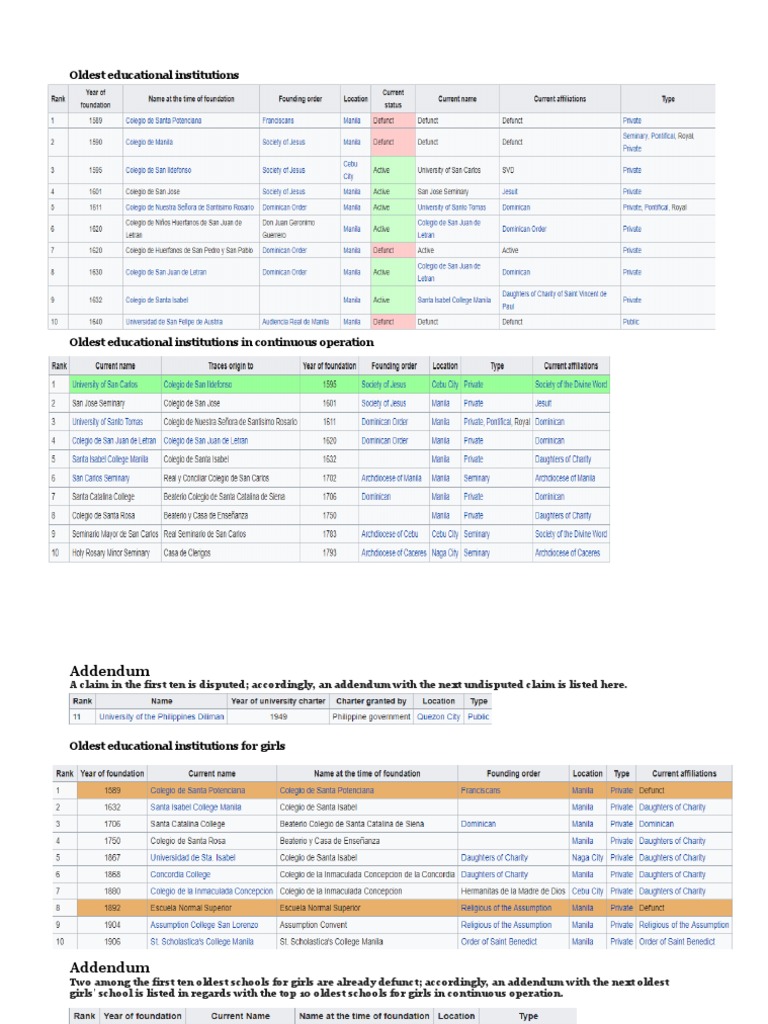The width and height of the screenshot is (768, 1024).
Task: Select Real y Conciliar Colegio de San Carlos text
Action: pos(216,478)
